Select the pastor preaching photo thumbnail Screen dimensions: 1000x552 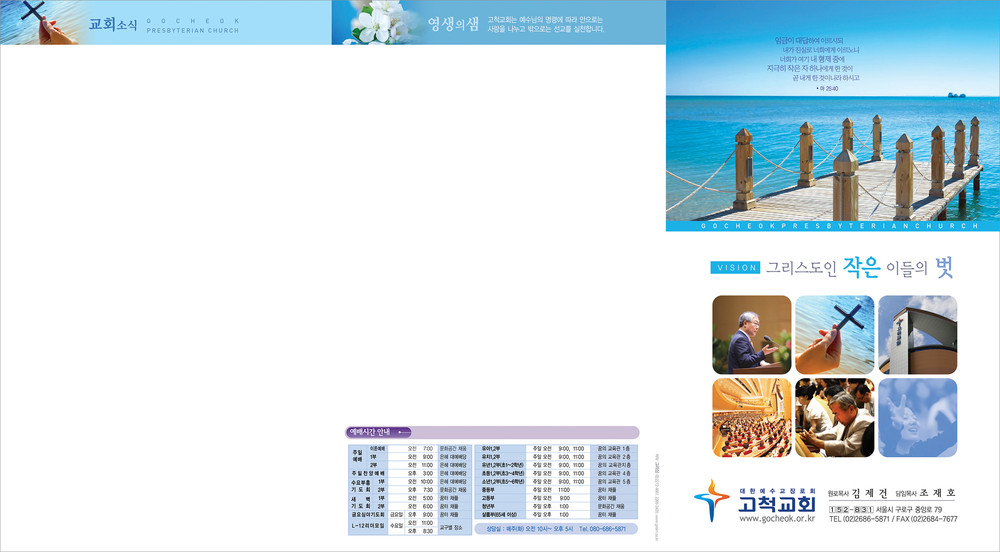751,334
